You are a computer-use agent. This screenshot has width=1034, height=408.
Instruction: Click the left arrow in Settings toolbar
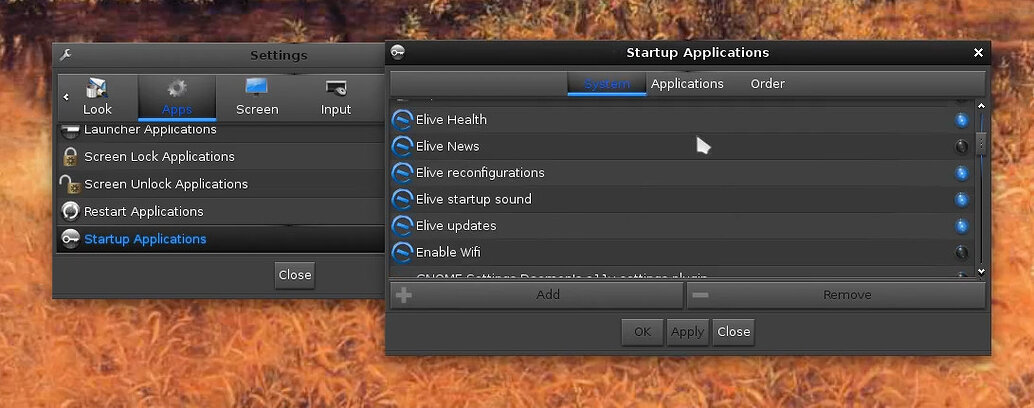click(66, 97)
